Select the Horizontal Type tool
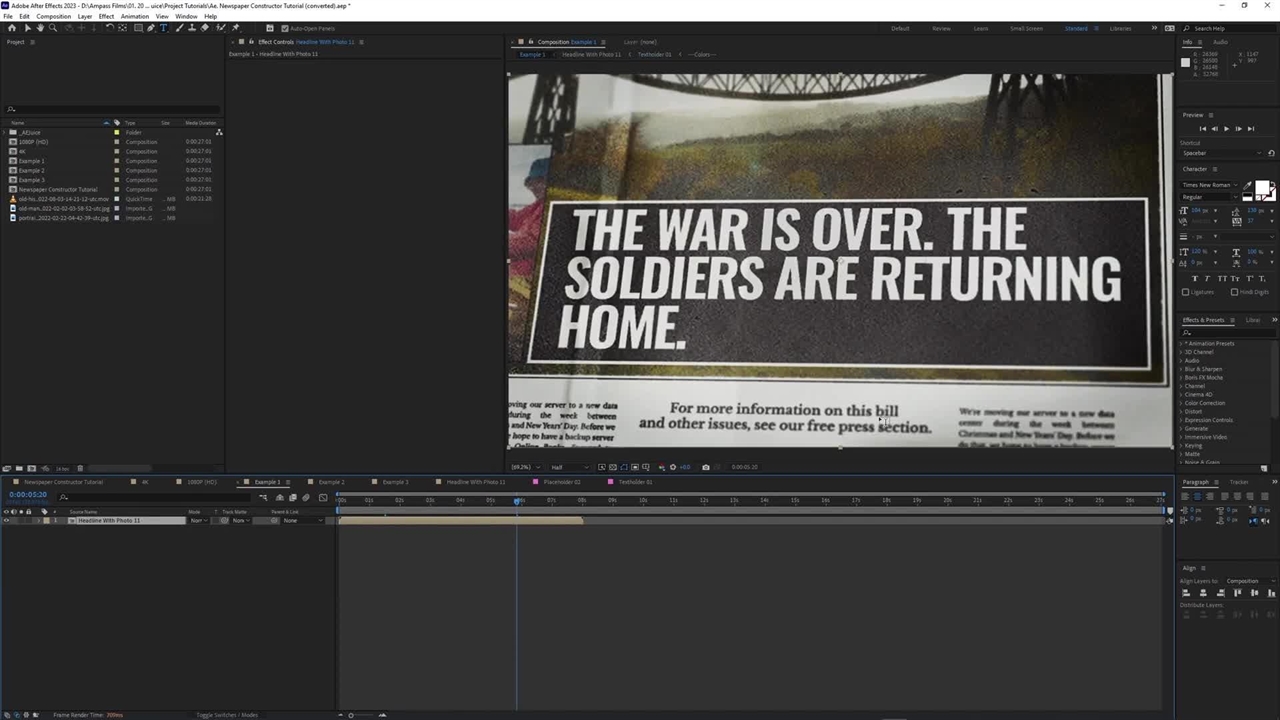The image size is (1280, 720). [x=164, y=28]
